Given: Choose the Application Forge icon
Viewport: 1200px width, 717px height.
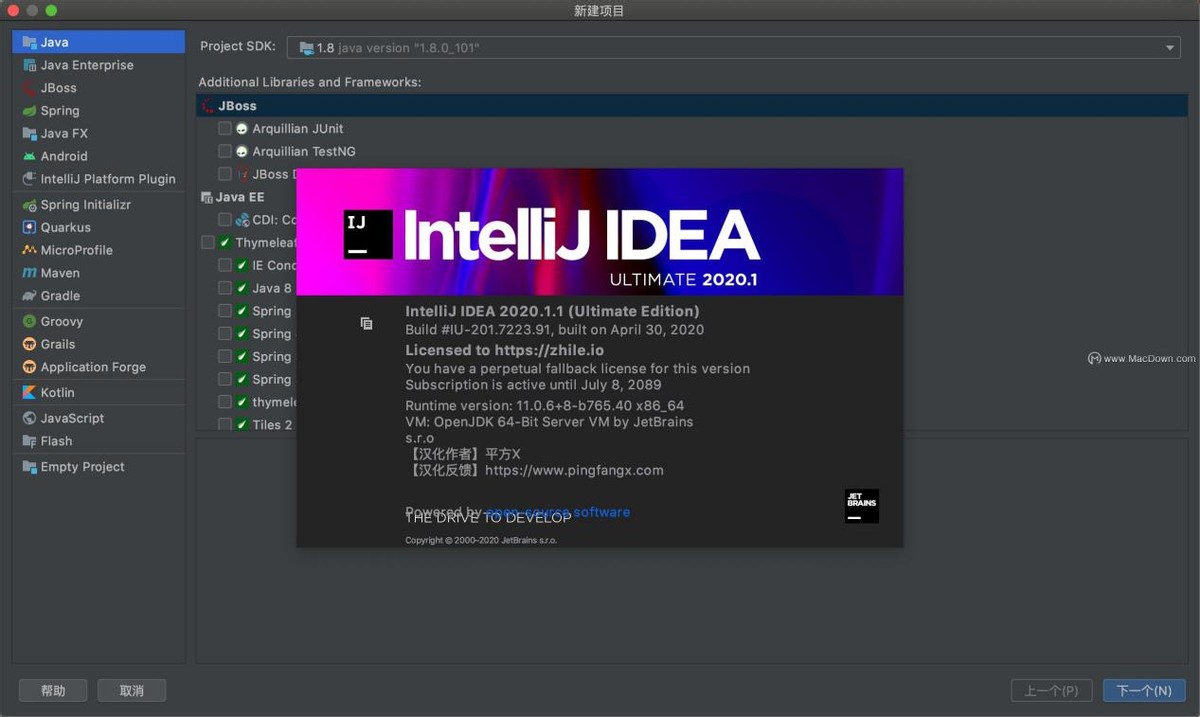Looking at the screenshot, I should pos(30,367).
